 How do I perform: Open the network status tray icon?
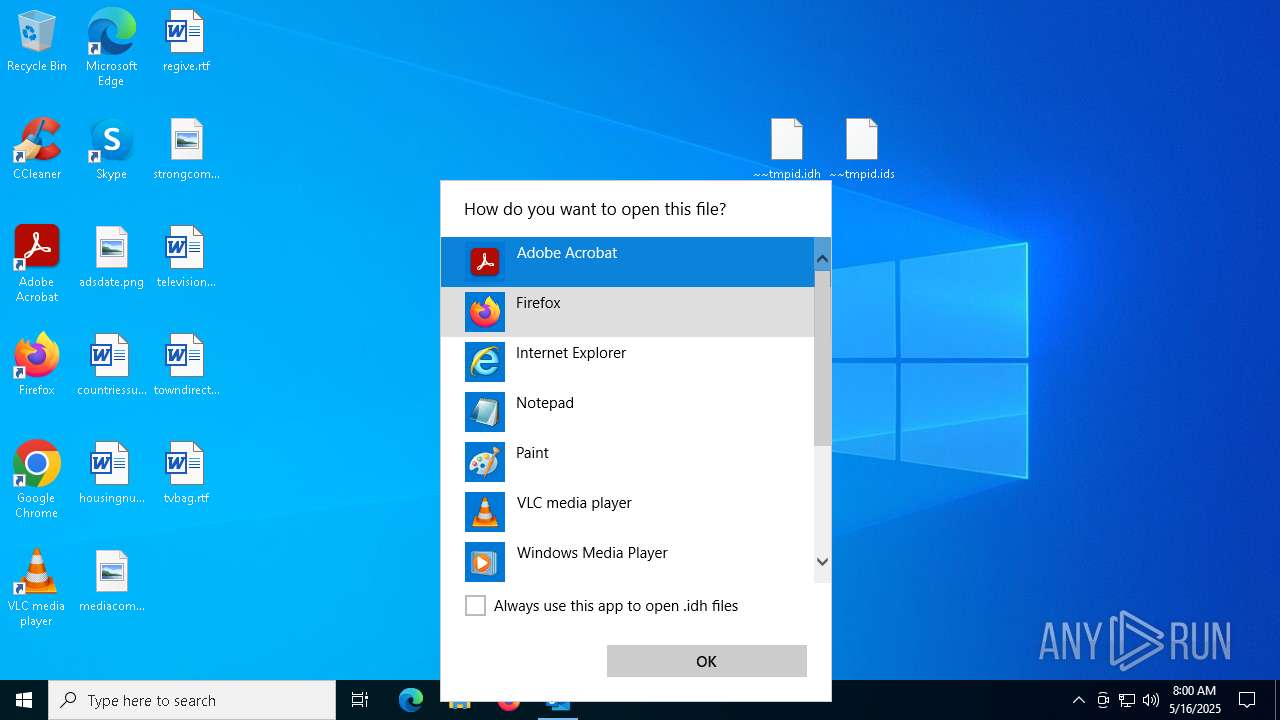[x=1127, y=700]
